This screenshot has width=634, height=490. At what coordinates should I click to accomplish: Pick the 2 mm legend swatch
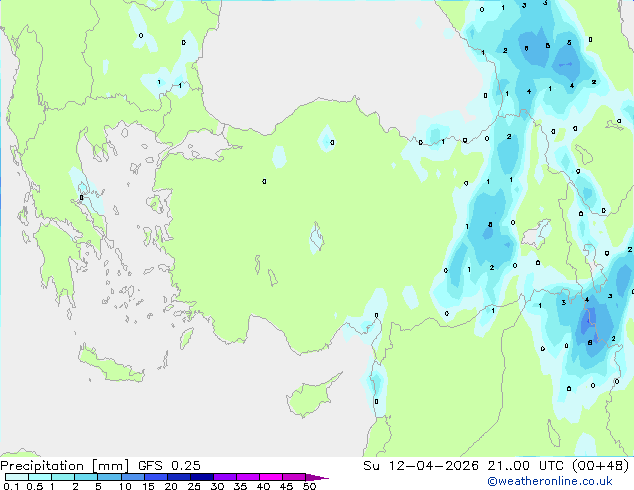coord(86,477)
